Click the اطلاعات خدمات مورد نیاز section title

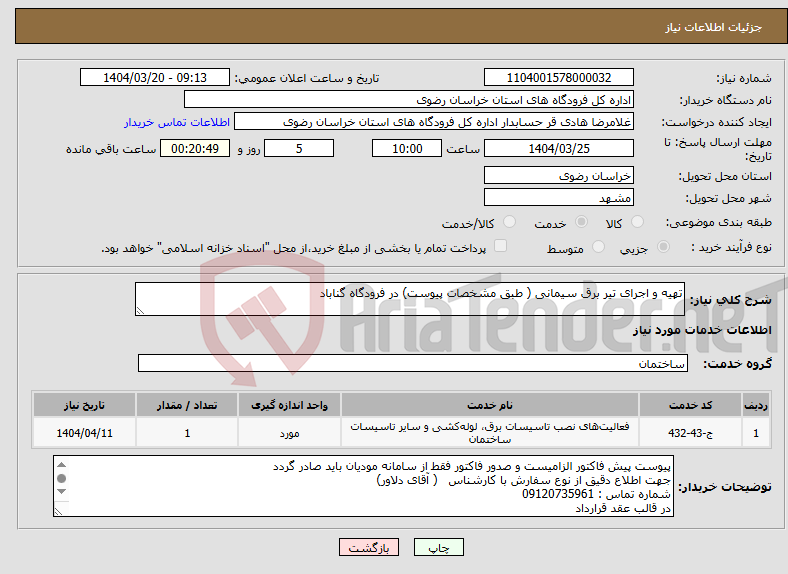click(702, 330)
